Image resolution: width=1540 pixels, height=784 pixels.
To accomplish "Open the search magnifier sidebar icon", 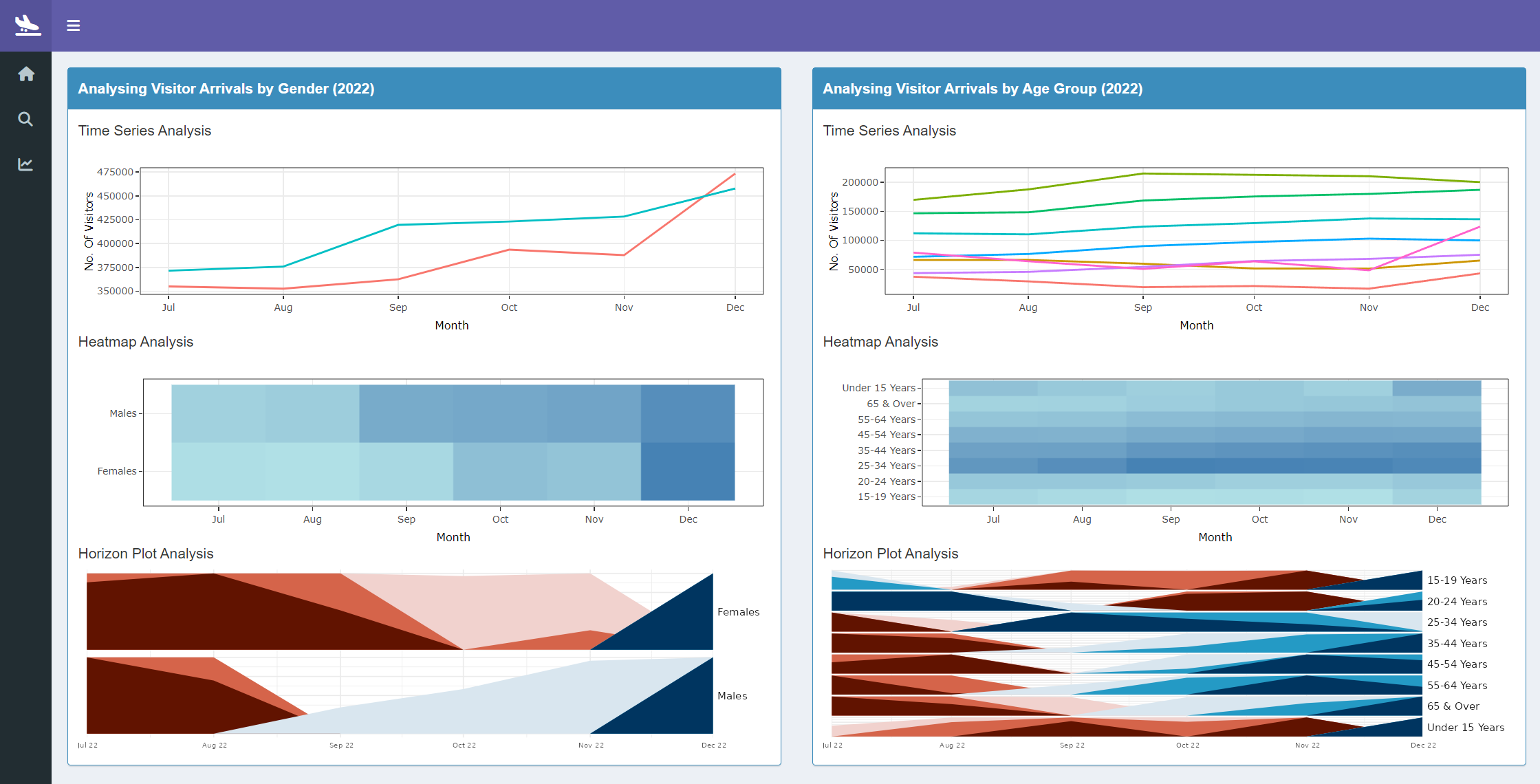I will point(25,120).
